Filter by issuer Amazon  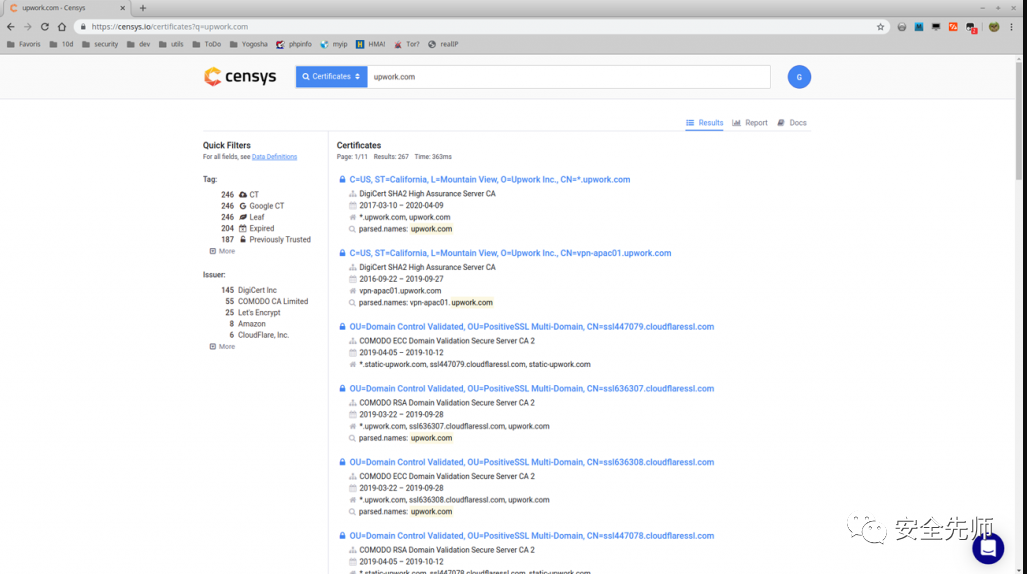coord(252,324)
